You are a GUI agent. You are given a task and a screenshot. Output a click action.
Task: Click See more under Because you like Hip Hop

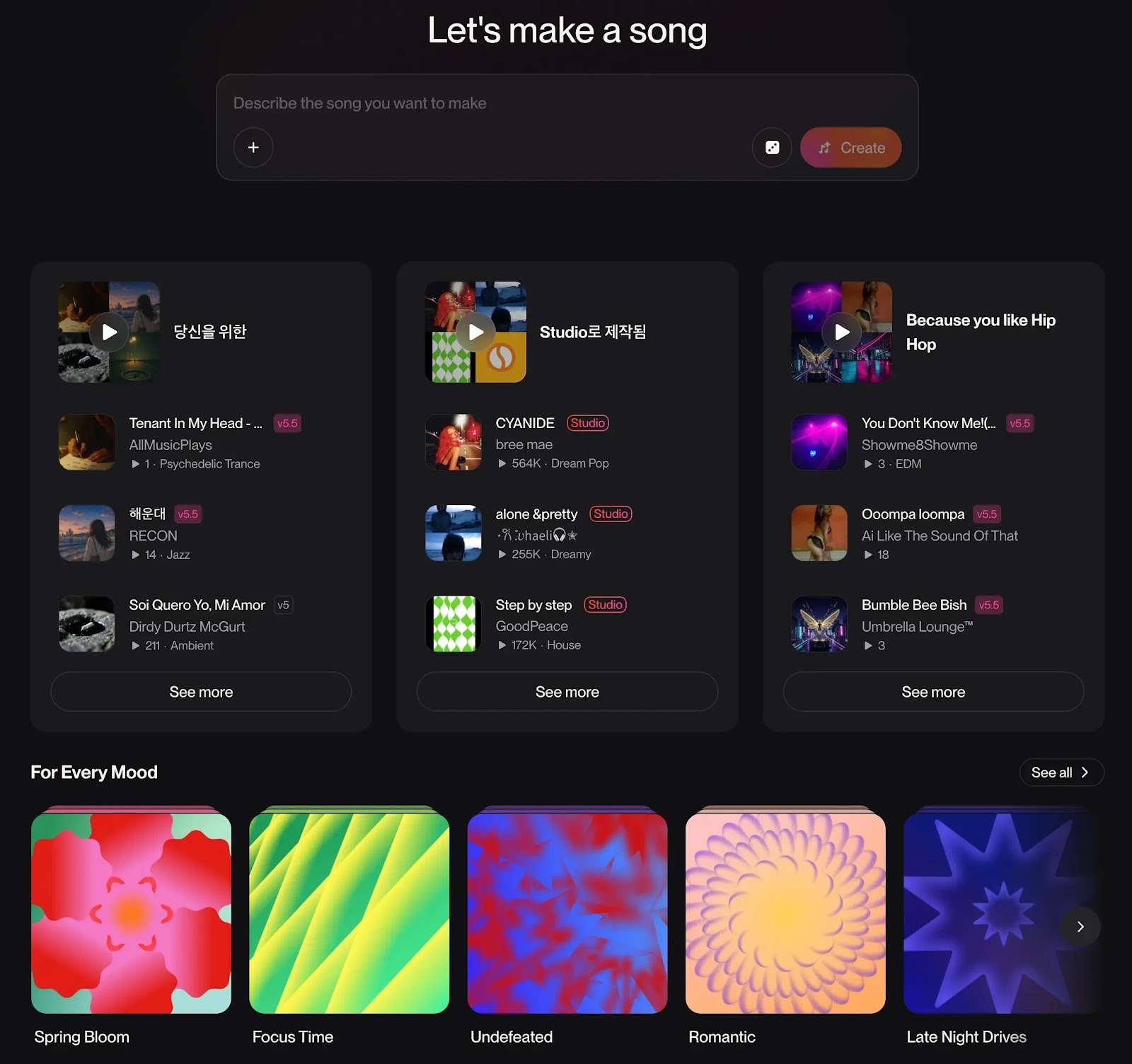[933, 692]
